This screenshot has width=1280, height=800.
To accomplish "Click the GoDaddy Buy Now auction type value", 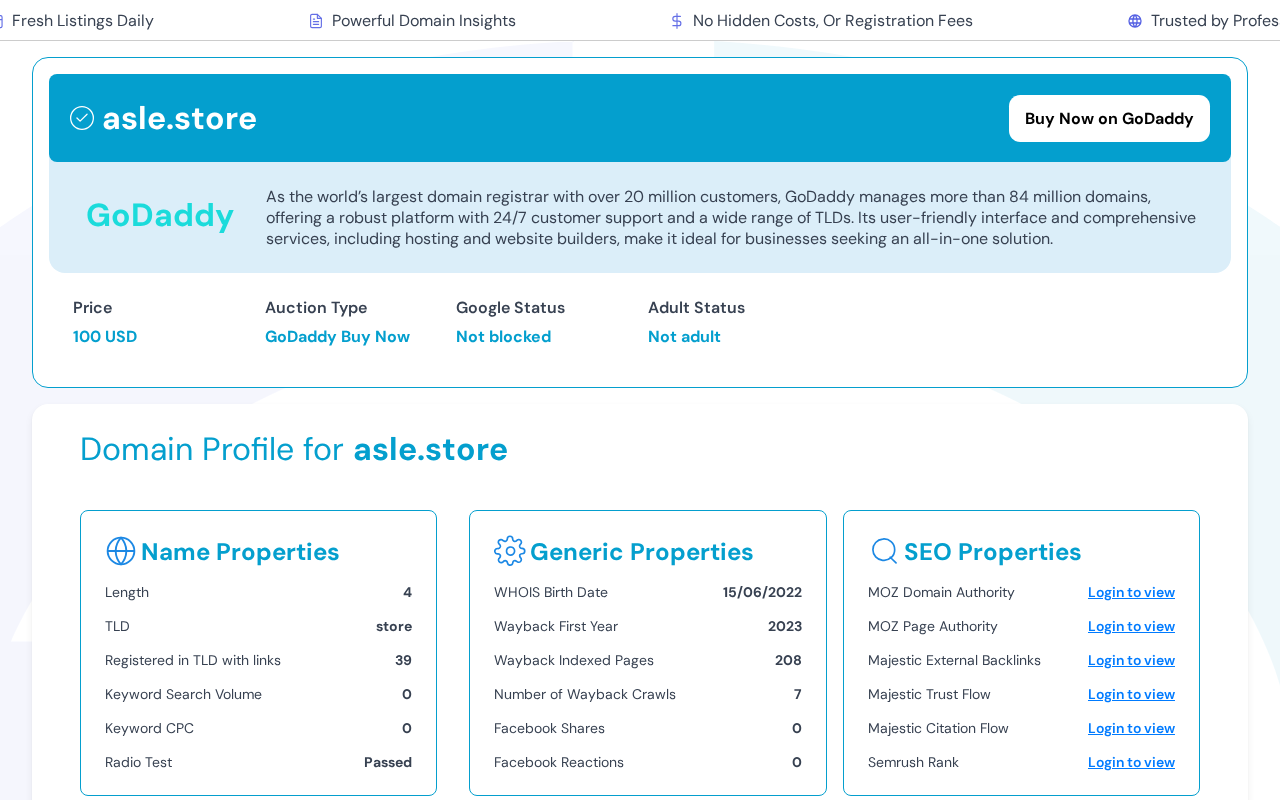I will (337, 337).
